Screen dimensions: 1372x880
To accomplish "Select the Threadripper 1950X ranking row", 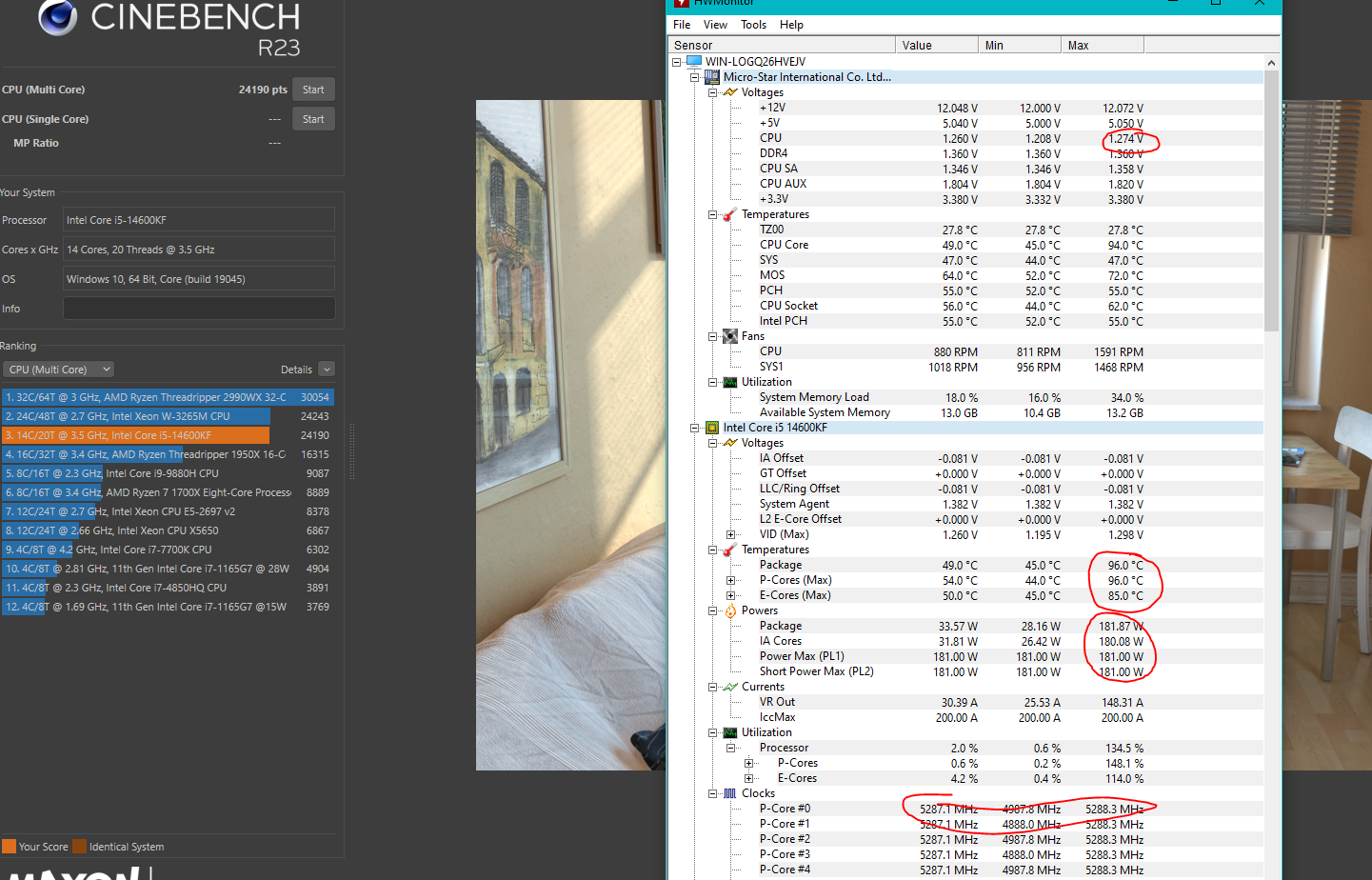I will (168, 454).
